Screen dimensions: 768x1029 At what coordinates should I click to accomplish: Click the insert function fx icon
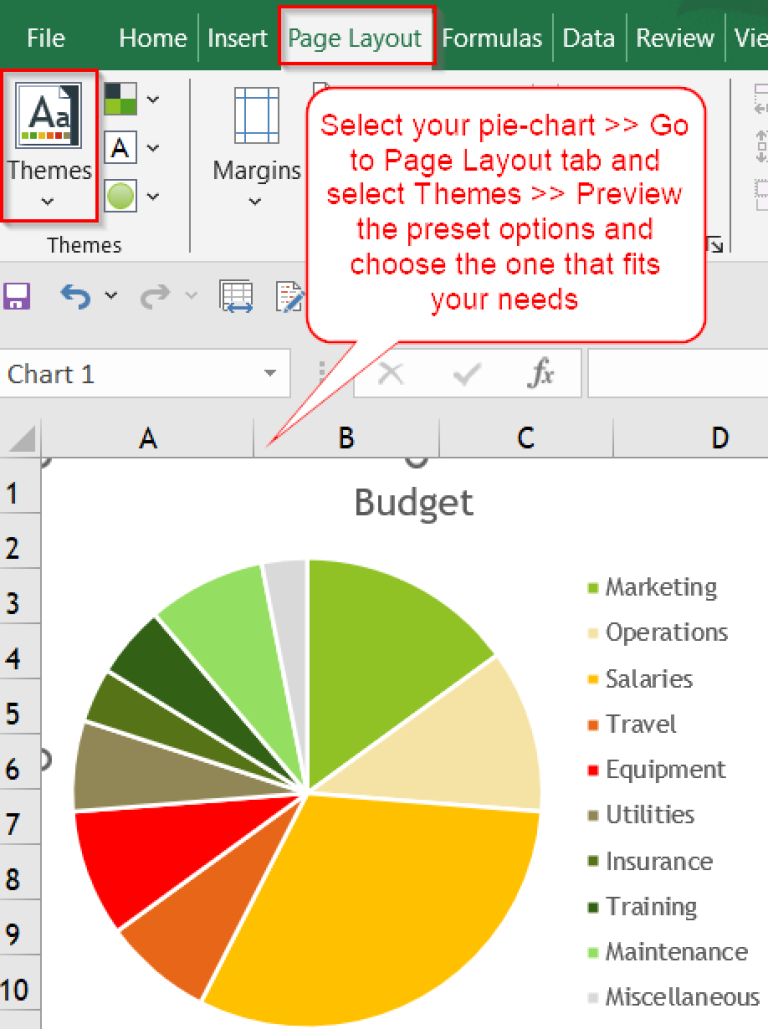[541, 373]
